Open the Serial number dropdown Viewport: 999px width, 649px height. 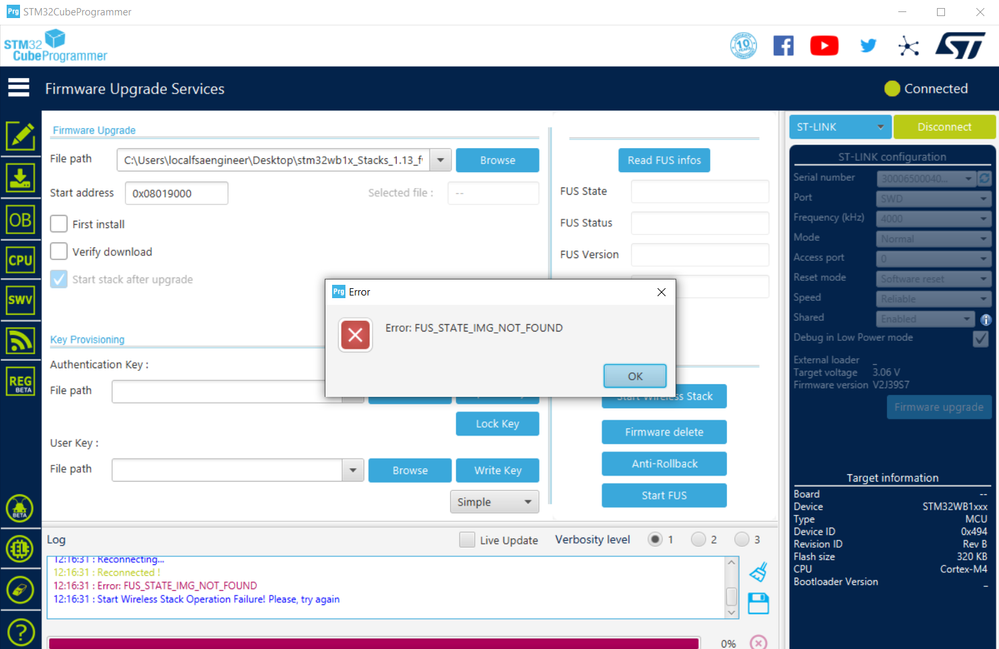926,178
